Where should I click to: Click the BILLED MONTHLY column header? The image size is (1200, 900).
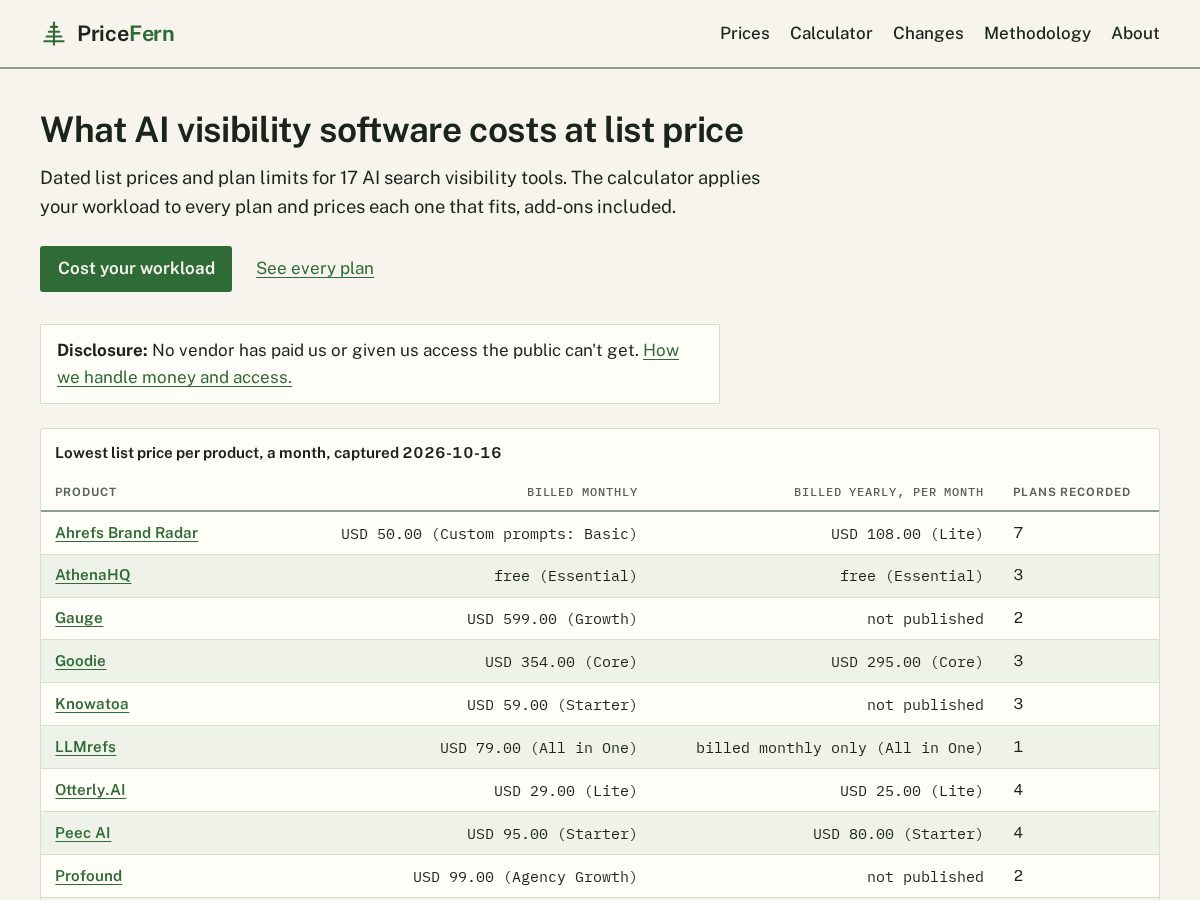[x=582, y=492]
